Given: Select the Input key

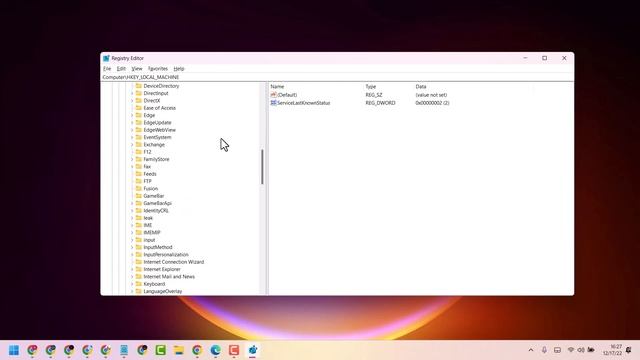Looking at the screenshot, I should tap(149, 240).
